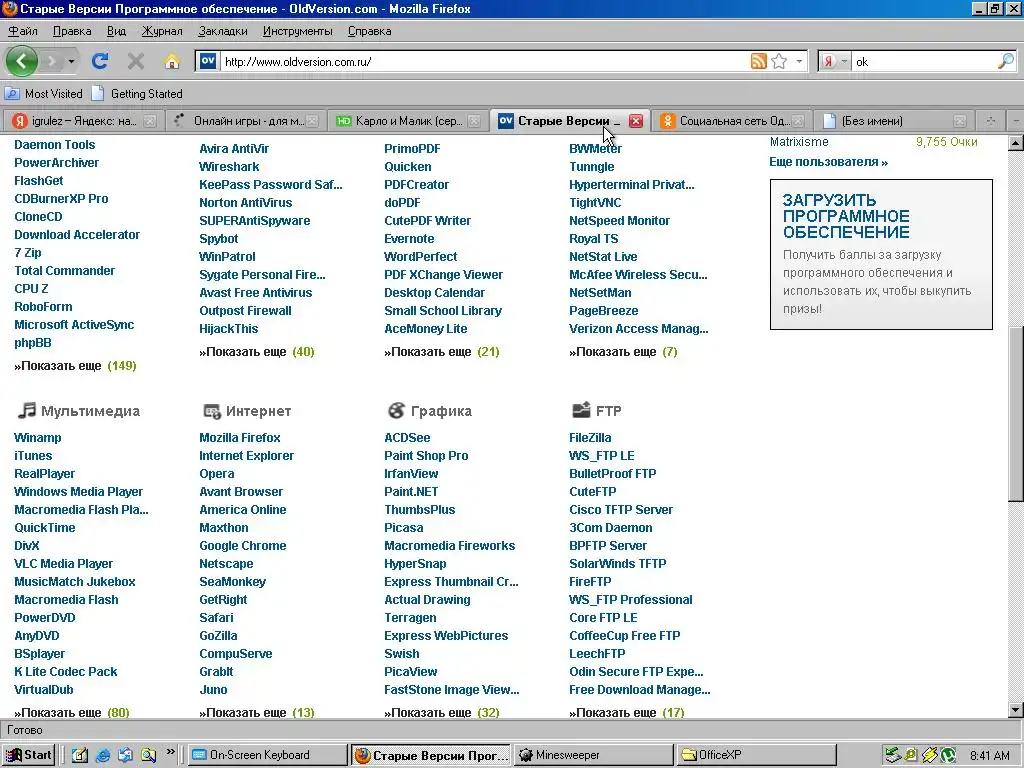Open the Закладки menu
Image resolution: width=1024 pixels, height=768 pixels.
(x=223, y=31)
